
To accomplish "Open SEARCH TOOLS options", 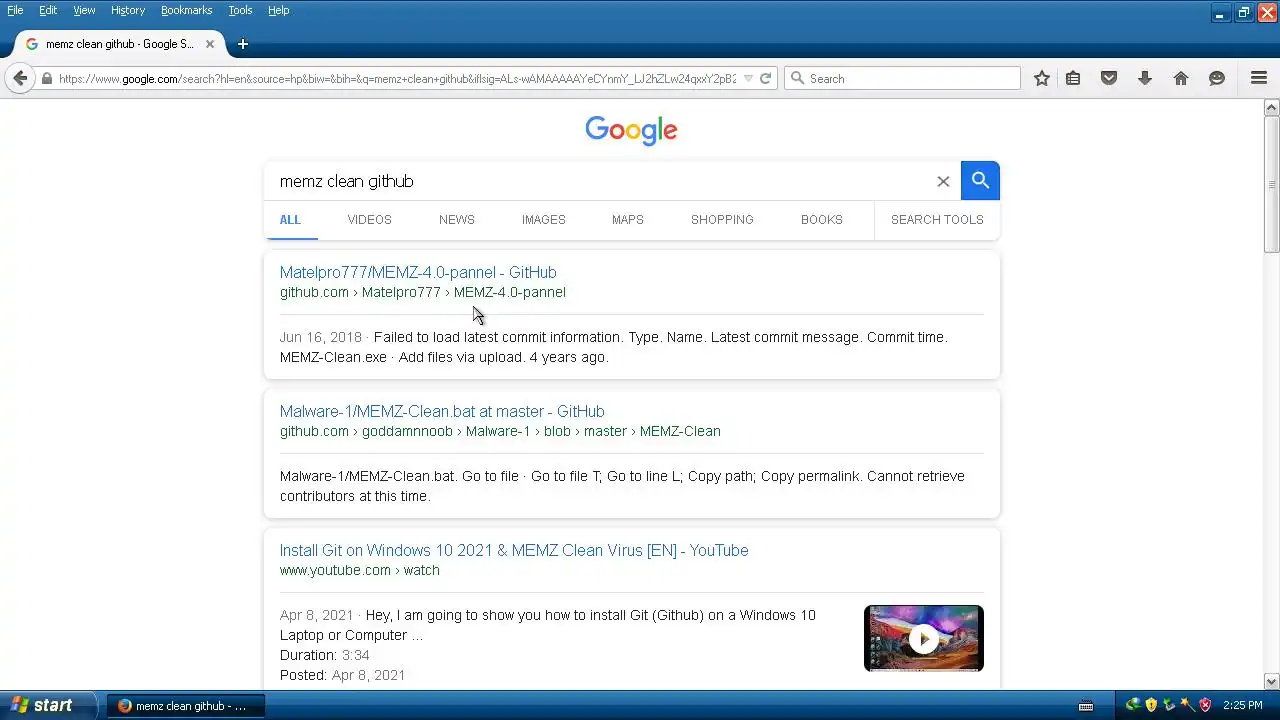I will point(937,220).
